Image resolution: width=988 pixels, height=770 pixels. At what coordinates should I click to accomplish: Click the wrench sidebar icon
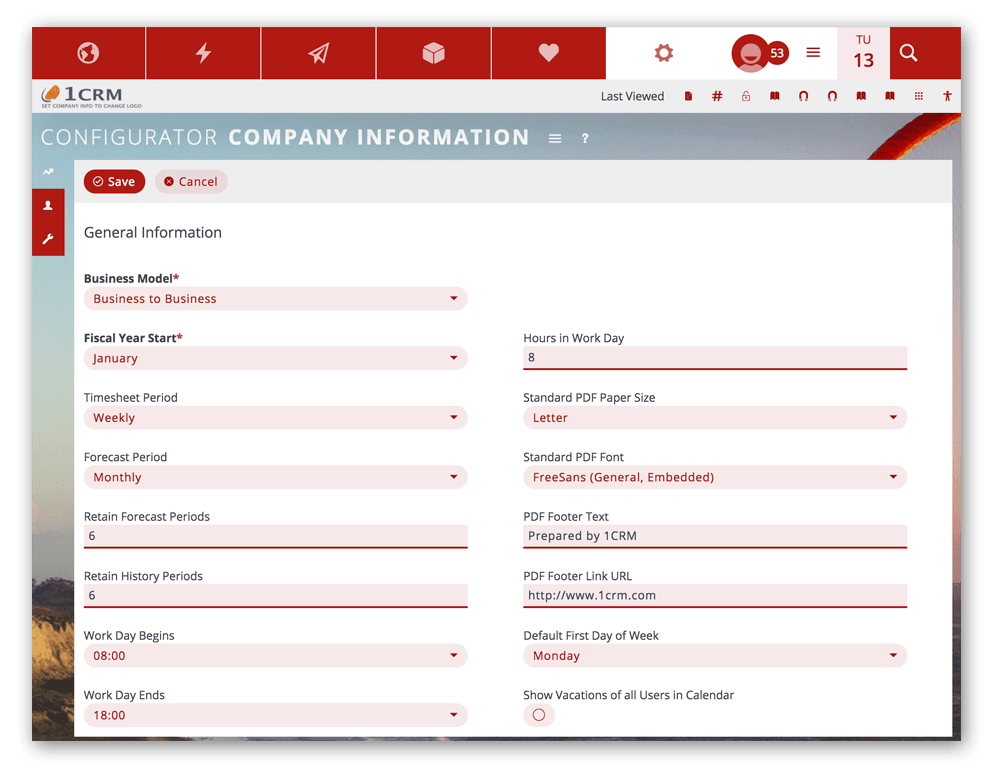48,239
